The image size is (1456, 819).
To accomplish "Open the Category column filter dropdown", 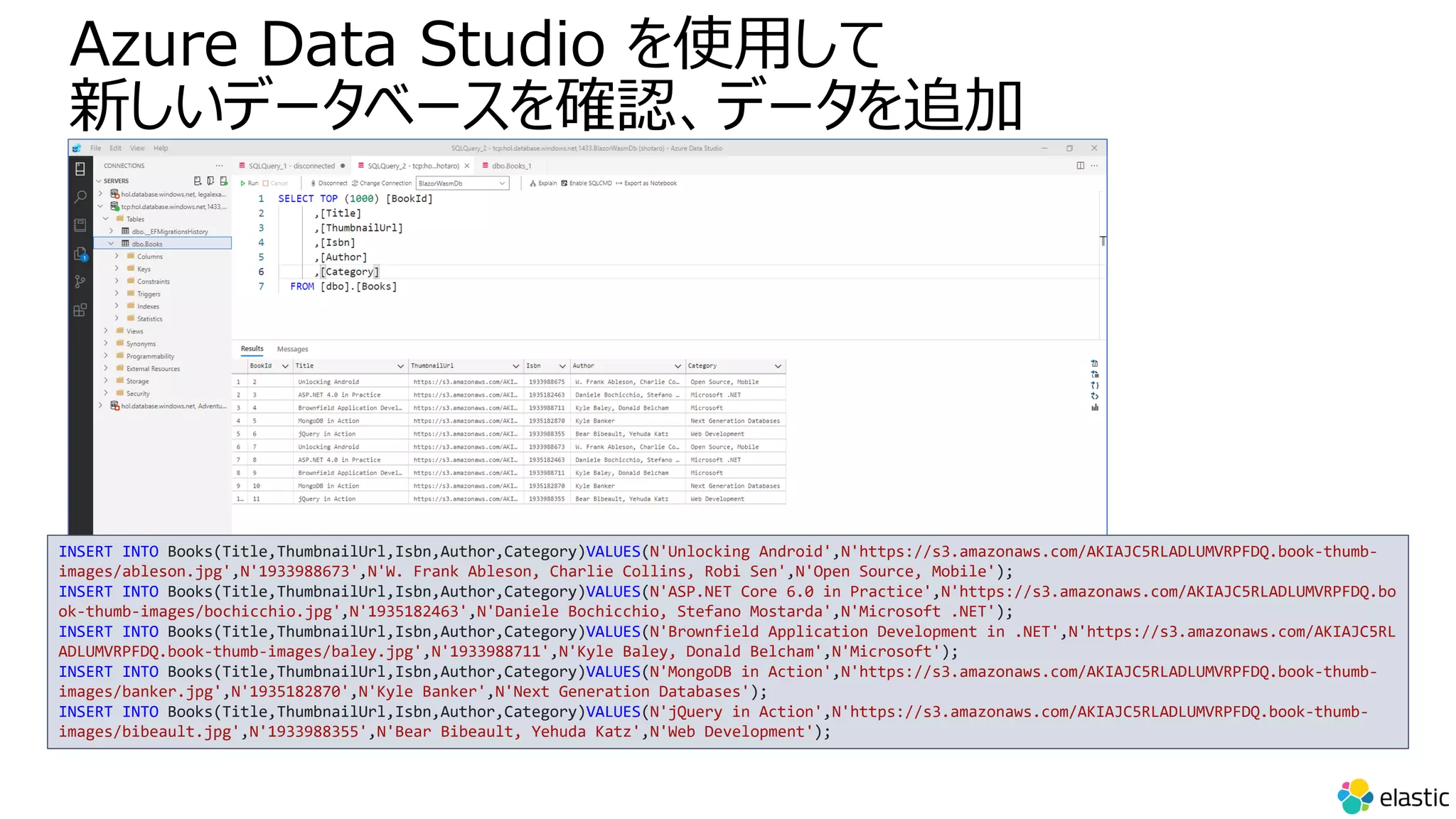I will (778, 366).
